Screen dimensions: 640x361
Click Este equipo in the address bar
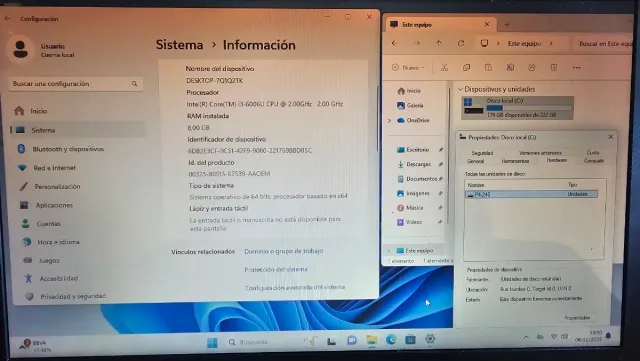point(524,43)
